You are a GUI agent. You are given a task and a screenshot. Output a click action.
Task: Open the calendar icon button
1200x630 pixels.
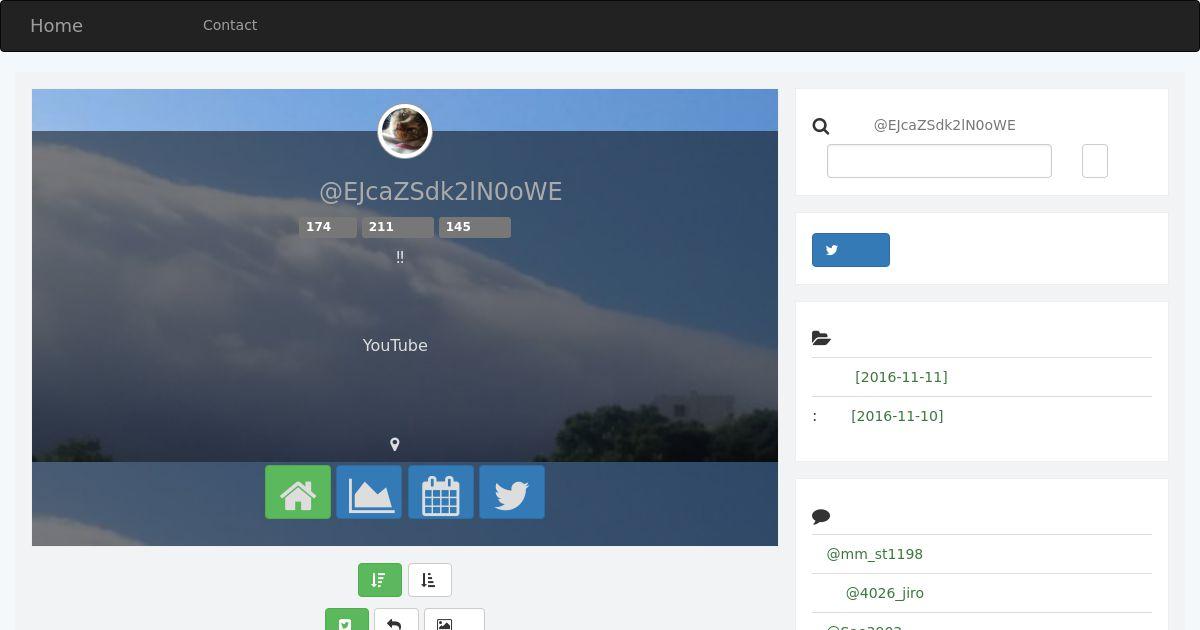point(441,492)
